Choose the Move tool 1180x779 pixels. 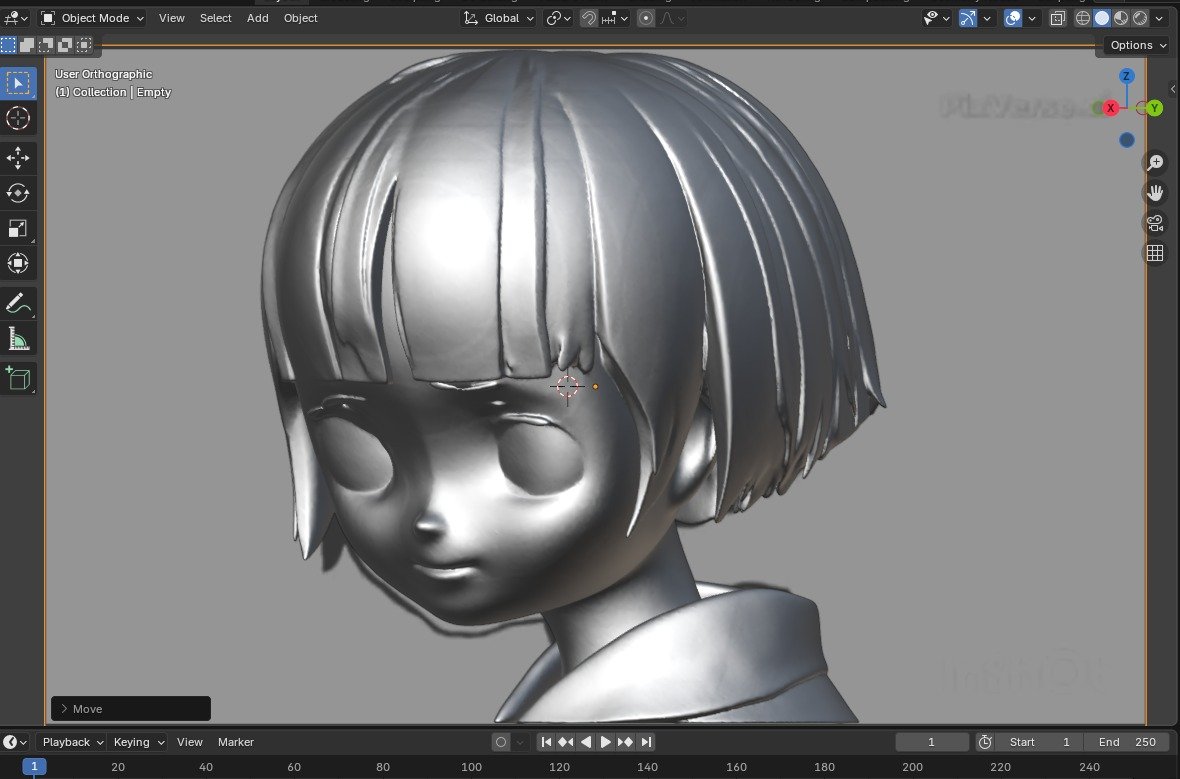18,157
